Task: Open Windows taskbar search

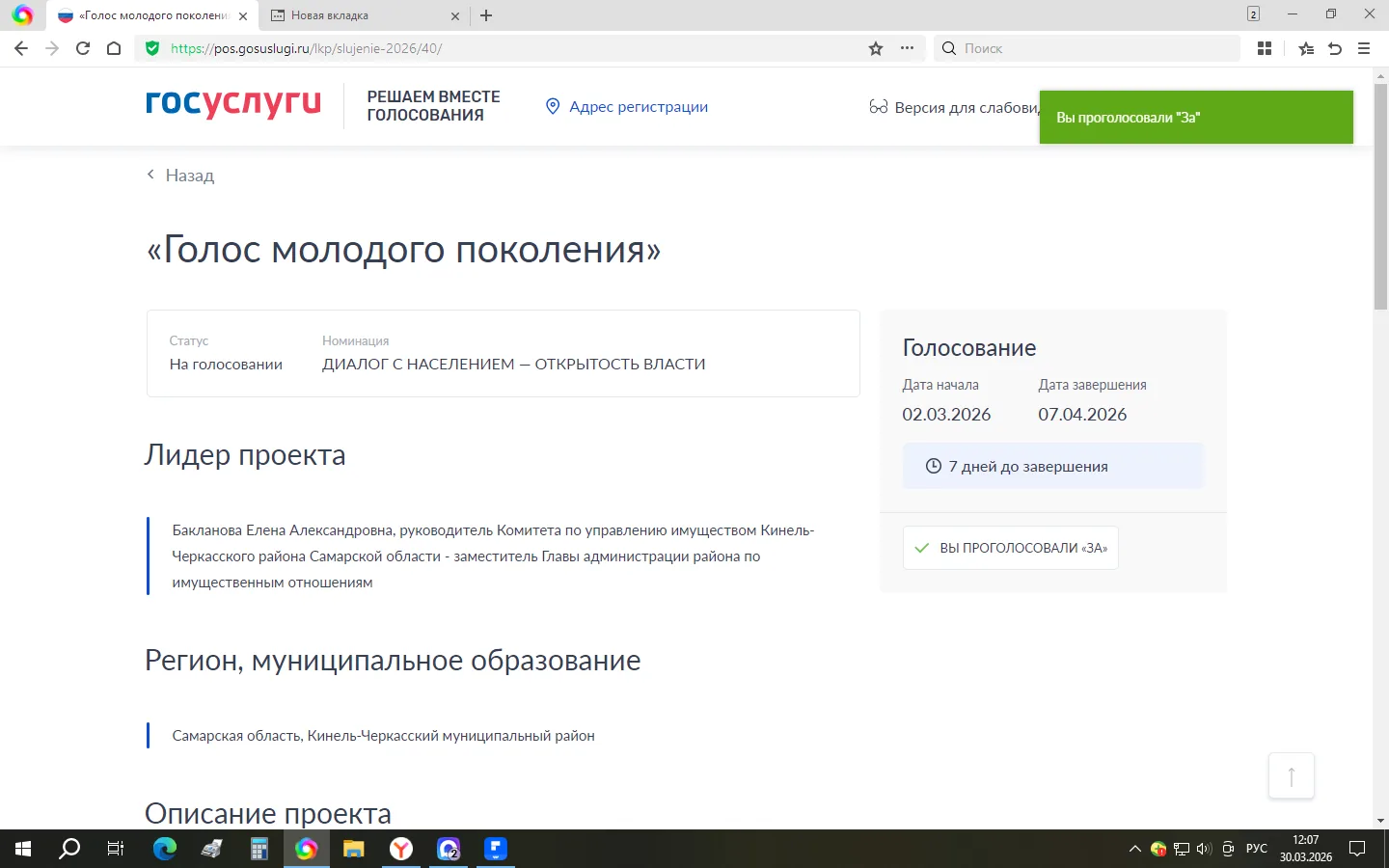Action: [x=69, y=849]
